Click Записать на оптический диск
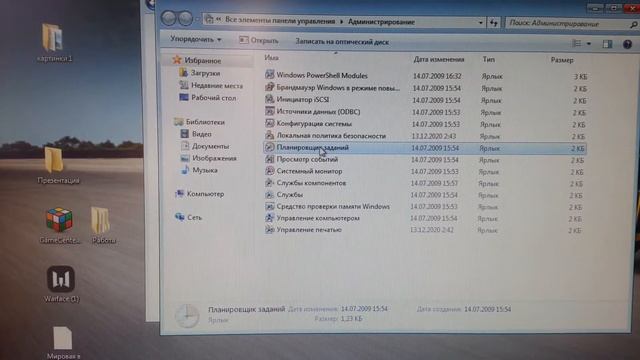The height and width of the screenshot is (360, 640). point(342,42)
